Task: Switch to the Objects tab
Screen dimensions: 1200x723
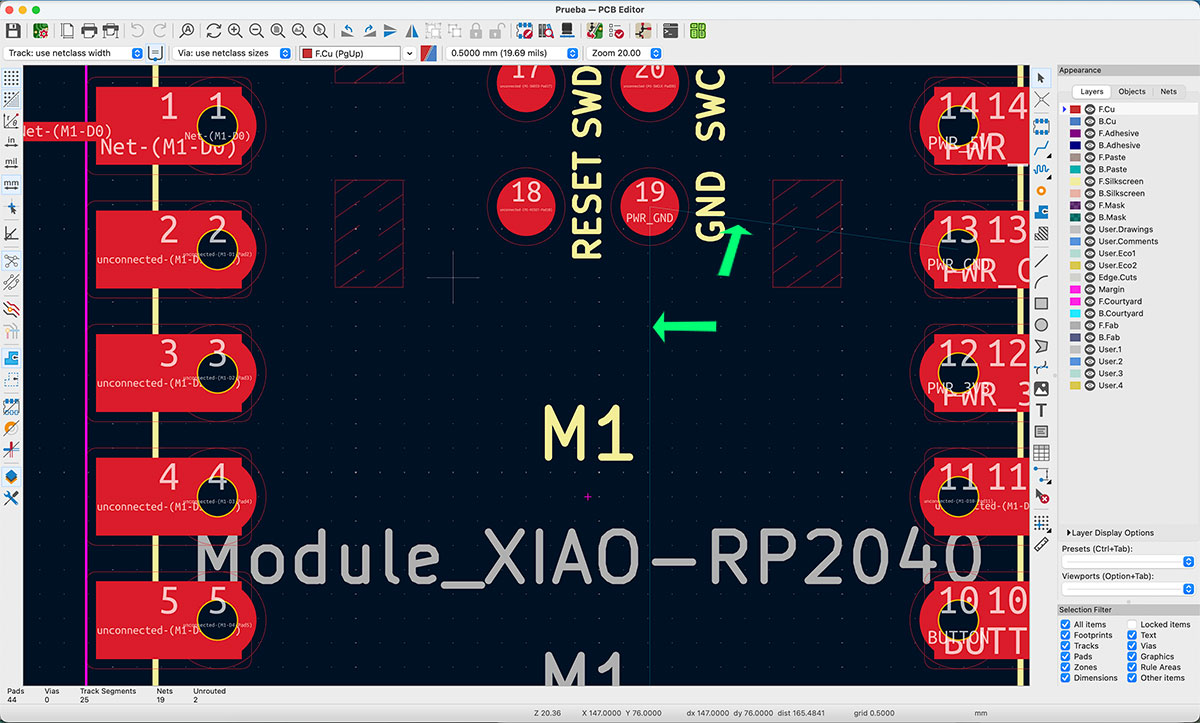Action: click(x=1132, y=91)
